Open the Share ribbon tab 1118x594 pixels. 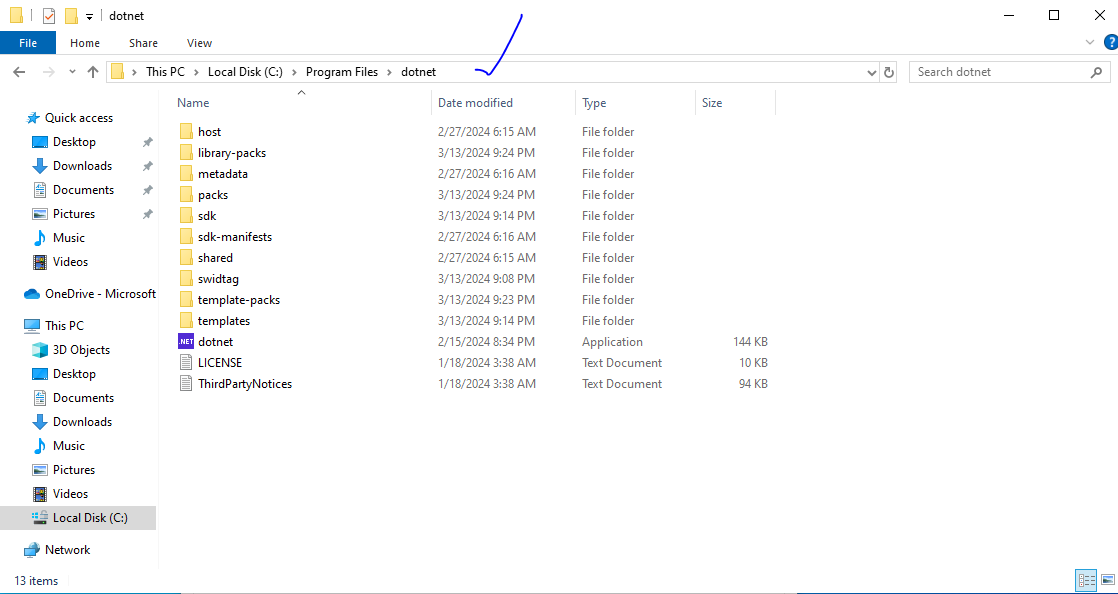click(143, 43)
